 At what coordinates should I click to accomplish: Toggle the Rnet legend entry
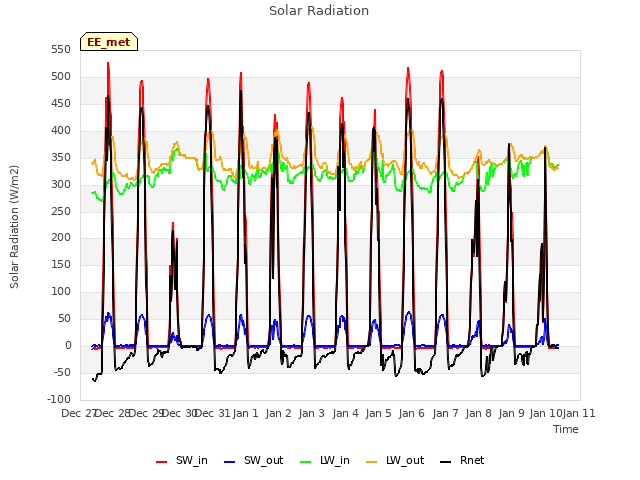[x=462, y=460]
